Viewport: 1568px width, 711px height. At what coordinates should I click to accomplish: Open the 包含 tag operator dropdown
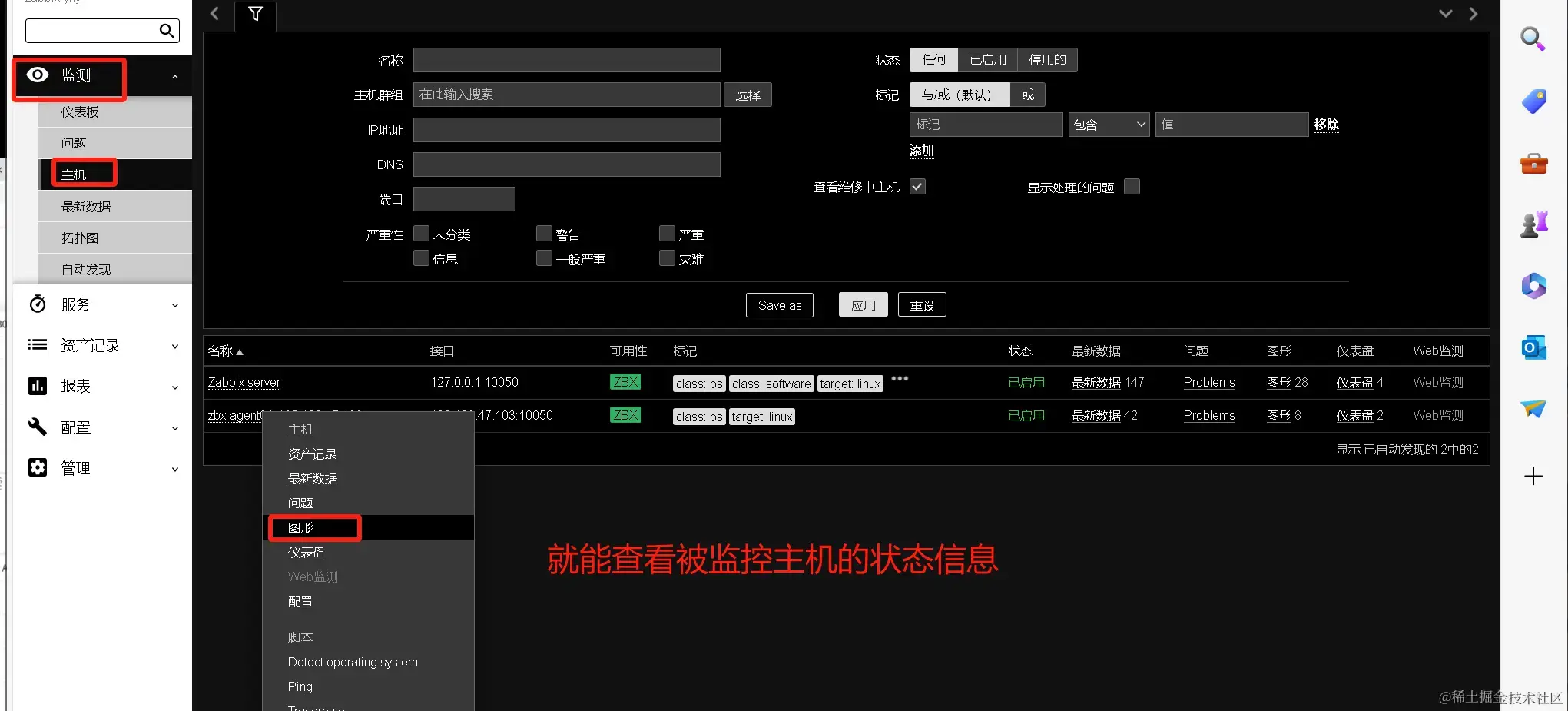pos(1109,125)
